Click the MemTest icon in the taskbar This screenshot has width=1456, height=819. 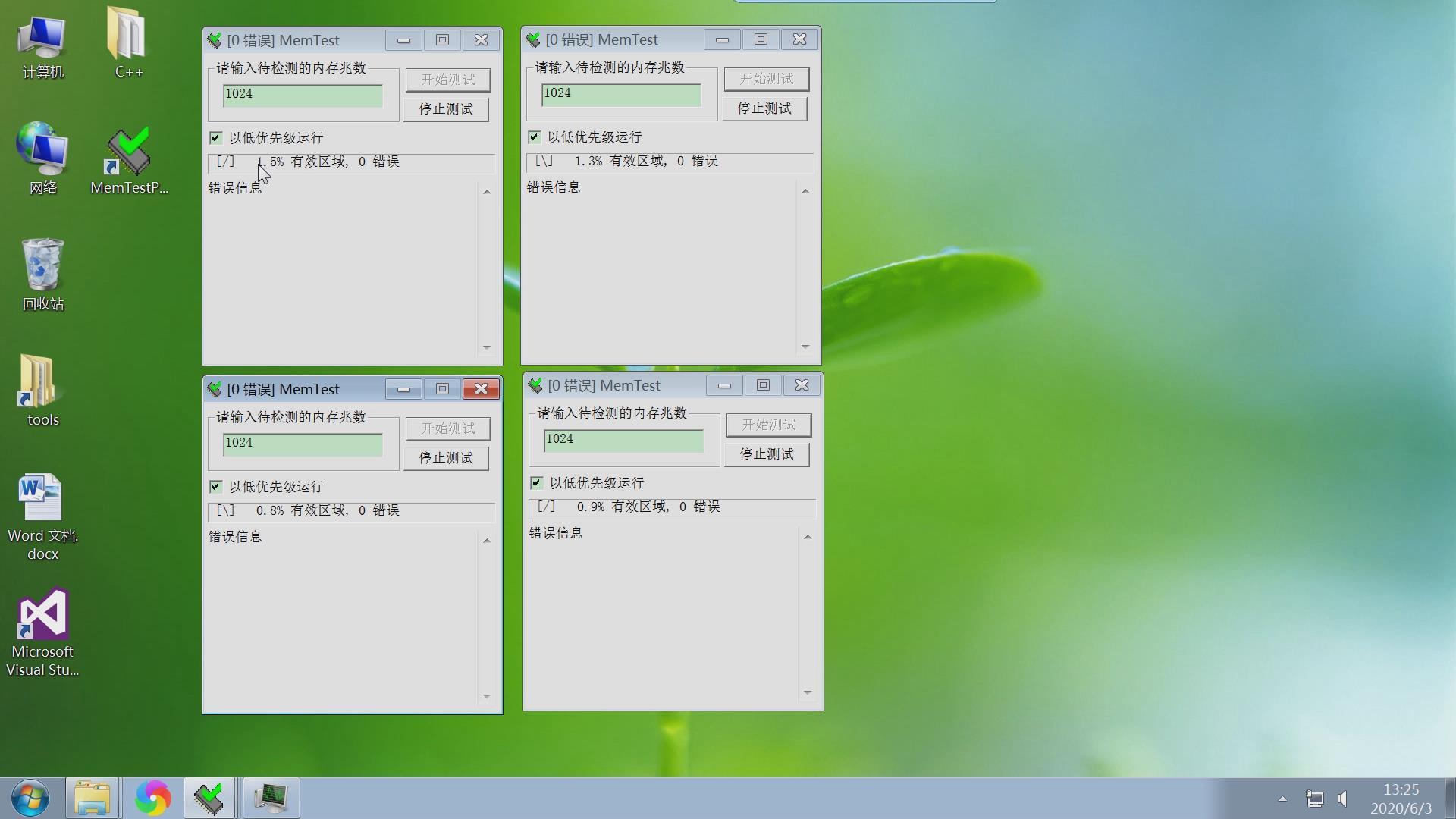pyautogui.click(x=209, y=798)
